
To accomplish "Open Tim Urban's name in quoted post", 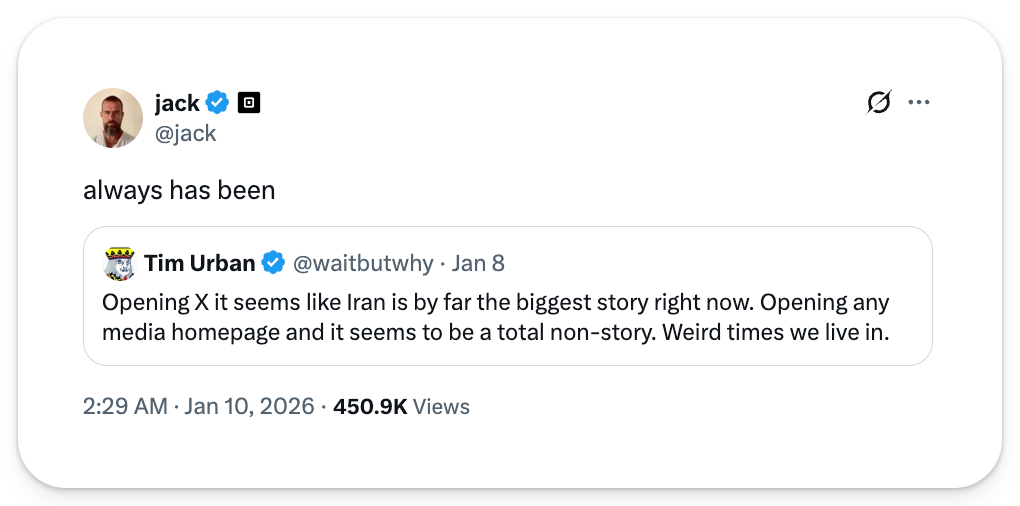I will [x=199, y=263].
